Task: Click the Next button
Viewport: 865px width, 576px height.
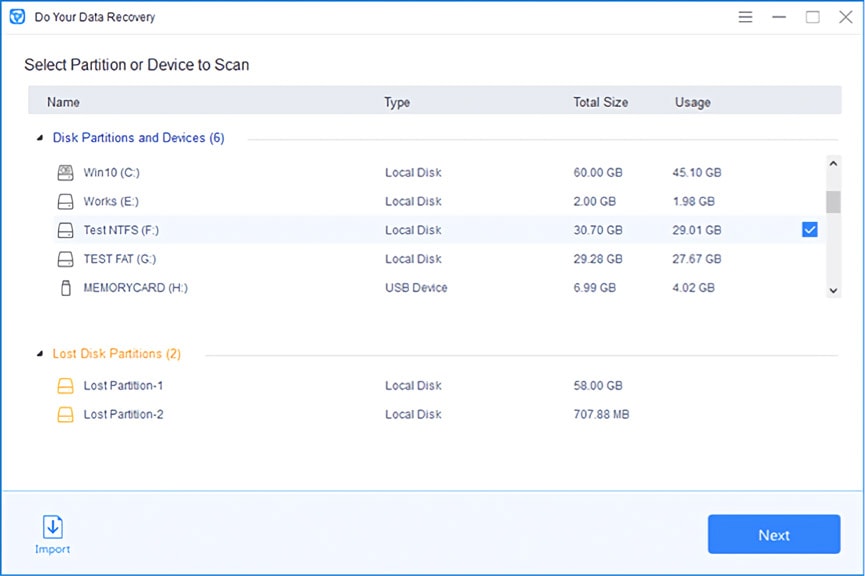Action: pos(773,535)
